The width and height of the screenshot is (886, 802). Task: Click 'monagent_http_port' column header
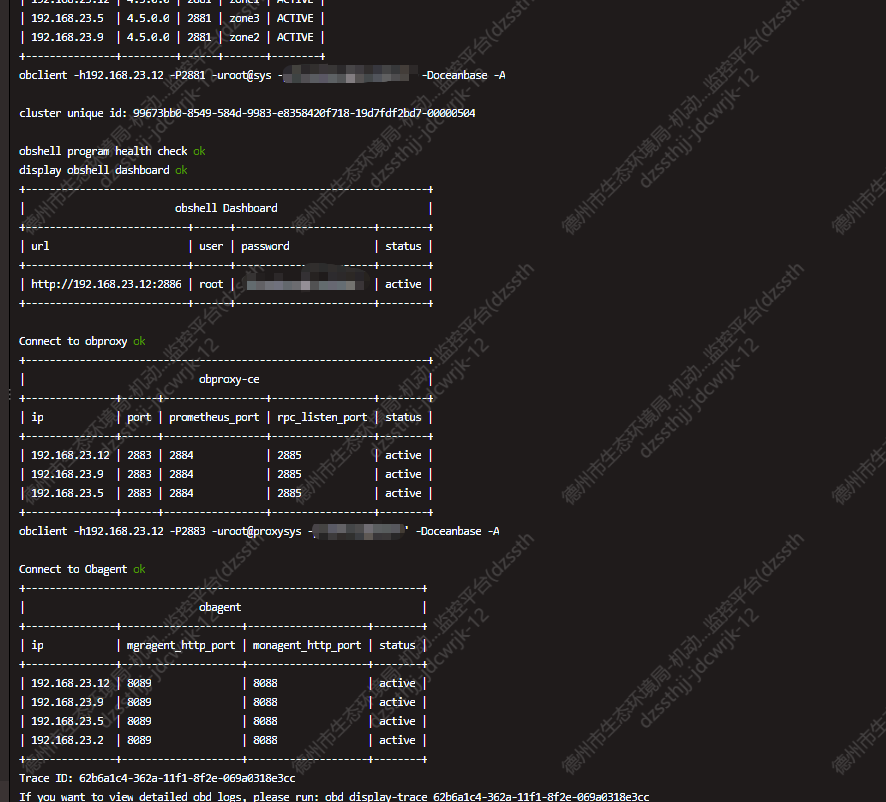tap(307, 645)
